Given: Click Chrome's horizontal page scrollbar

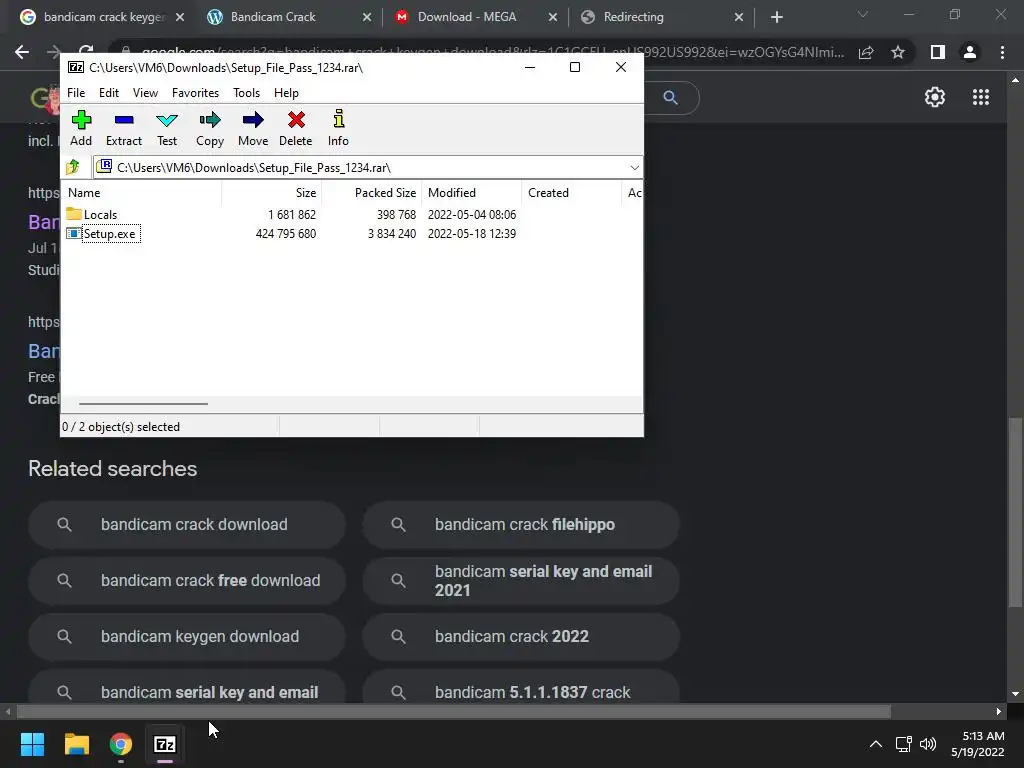Looking at the screenshot, I should pos(454,711).
